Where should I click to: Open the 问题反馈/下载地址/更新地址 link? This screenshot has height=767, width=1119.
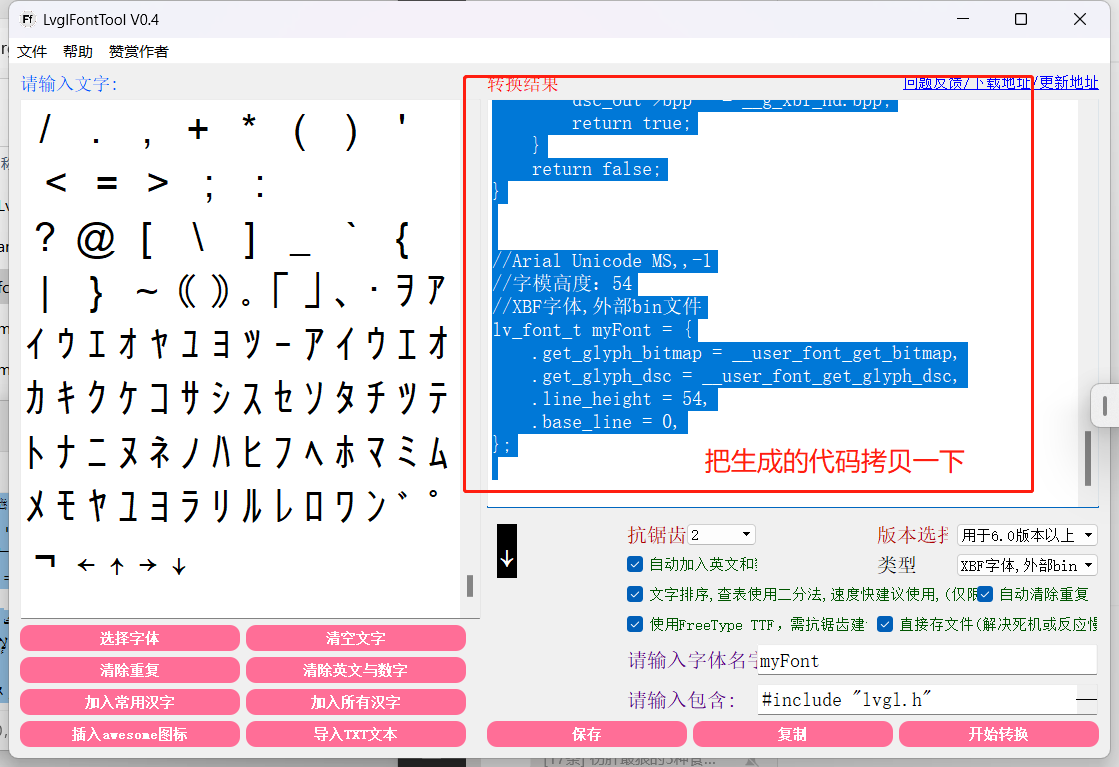(1001, 83)
